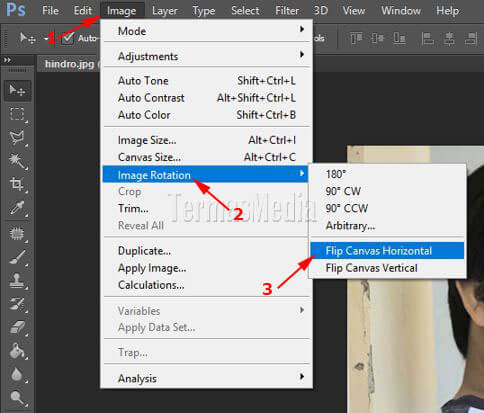Open the Image menu in menu bar

[x=122, y=11]
